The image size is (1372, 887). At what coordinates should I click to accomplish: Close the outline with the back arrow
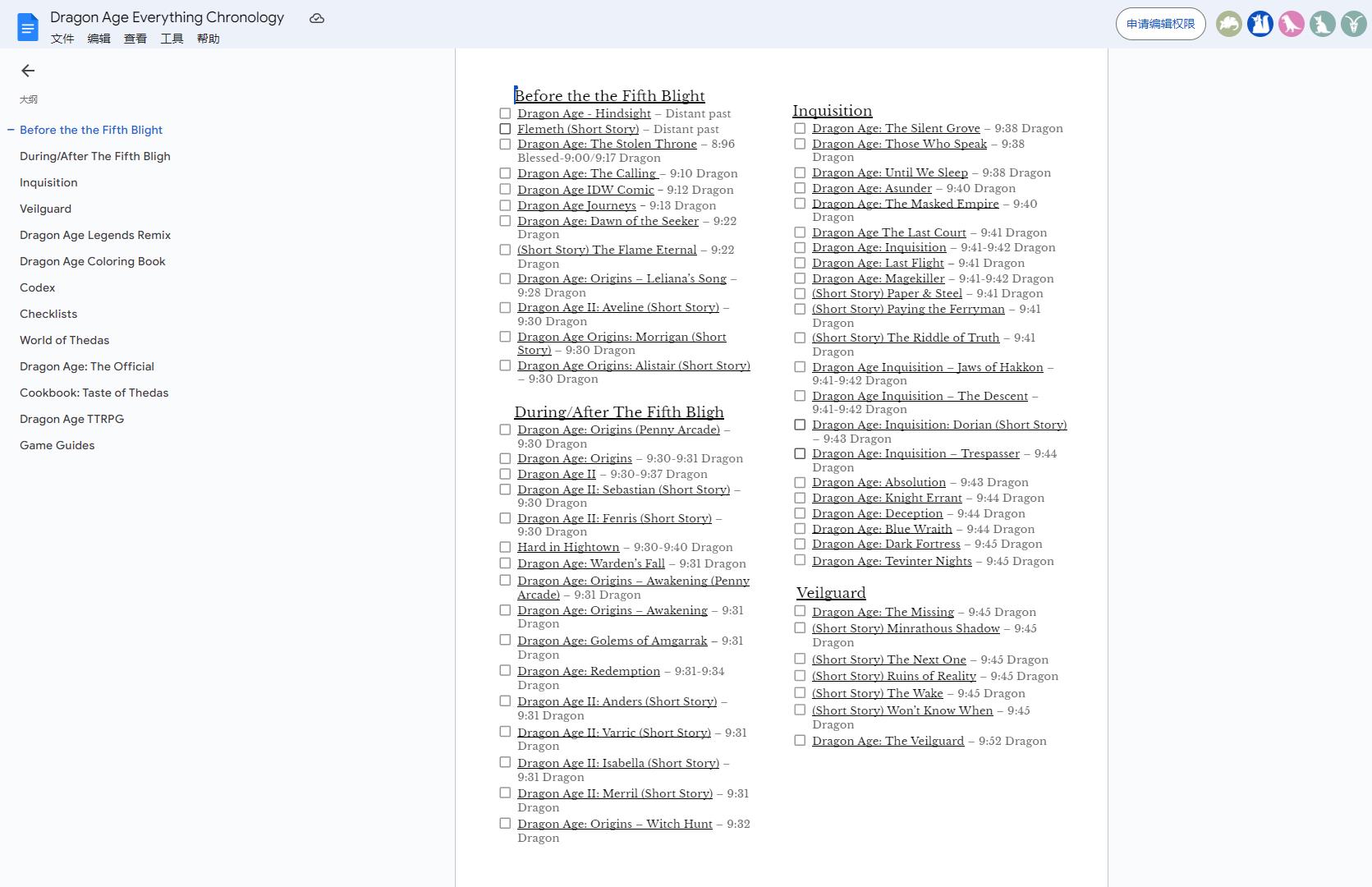coord(28,71)
